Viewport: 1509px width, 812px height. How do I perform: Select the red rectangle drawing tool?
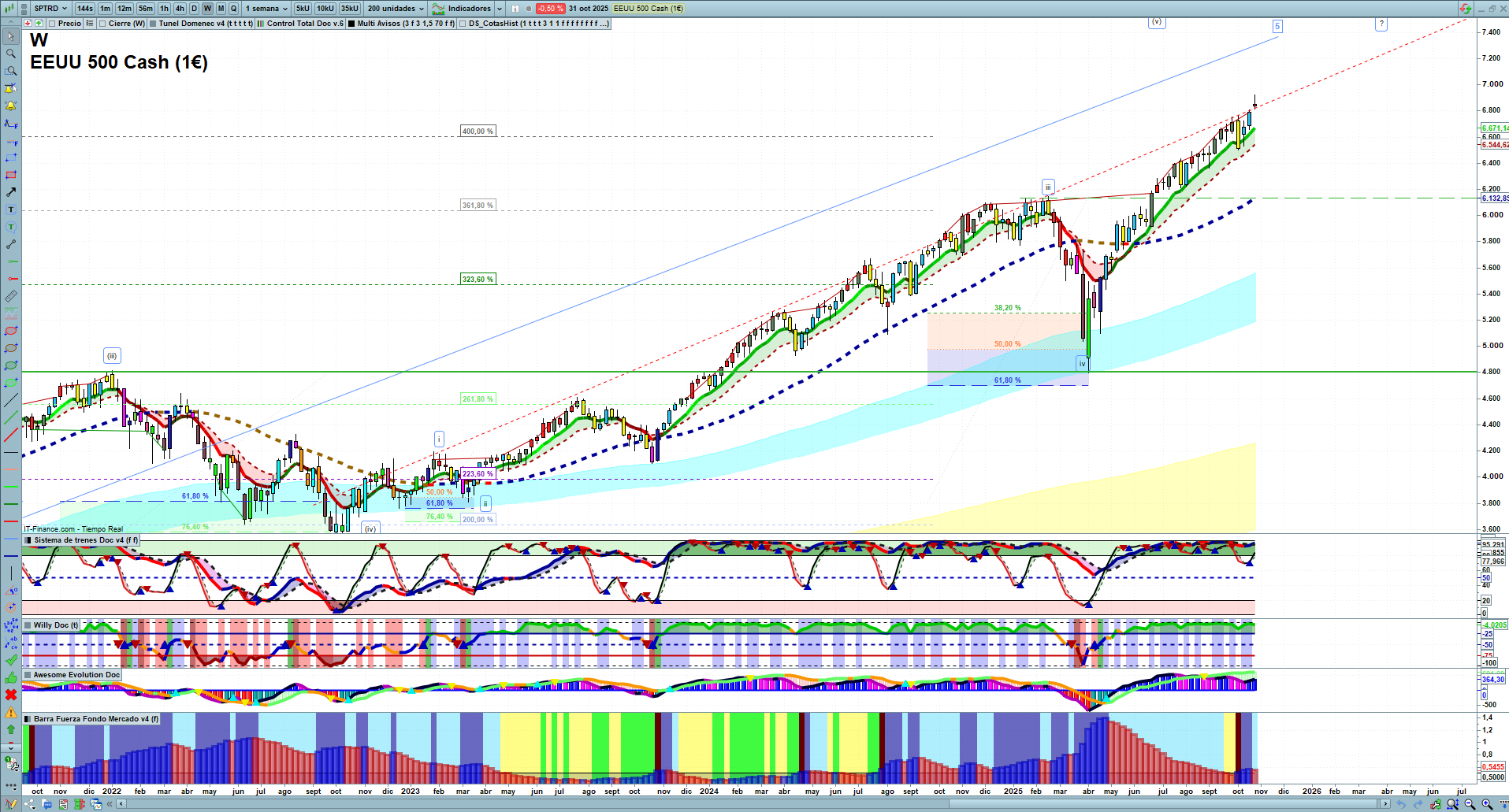(10, 175)
